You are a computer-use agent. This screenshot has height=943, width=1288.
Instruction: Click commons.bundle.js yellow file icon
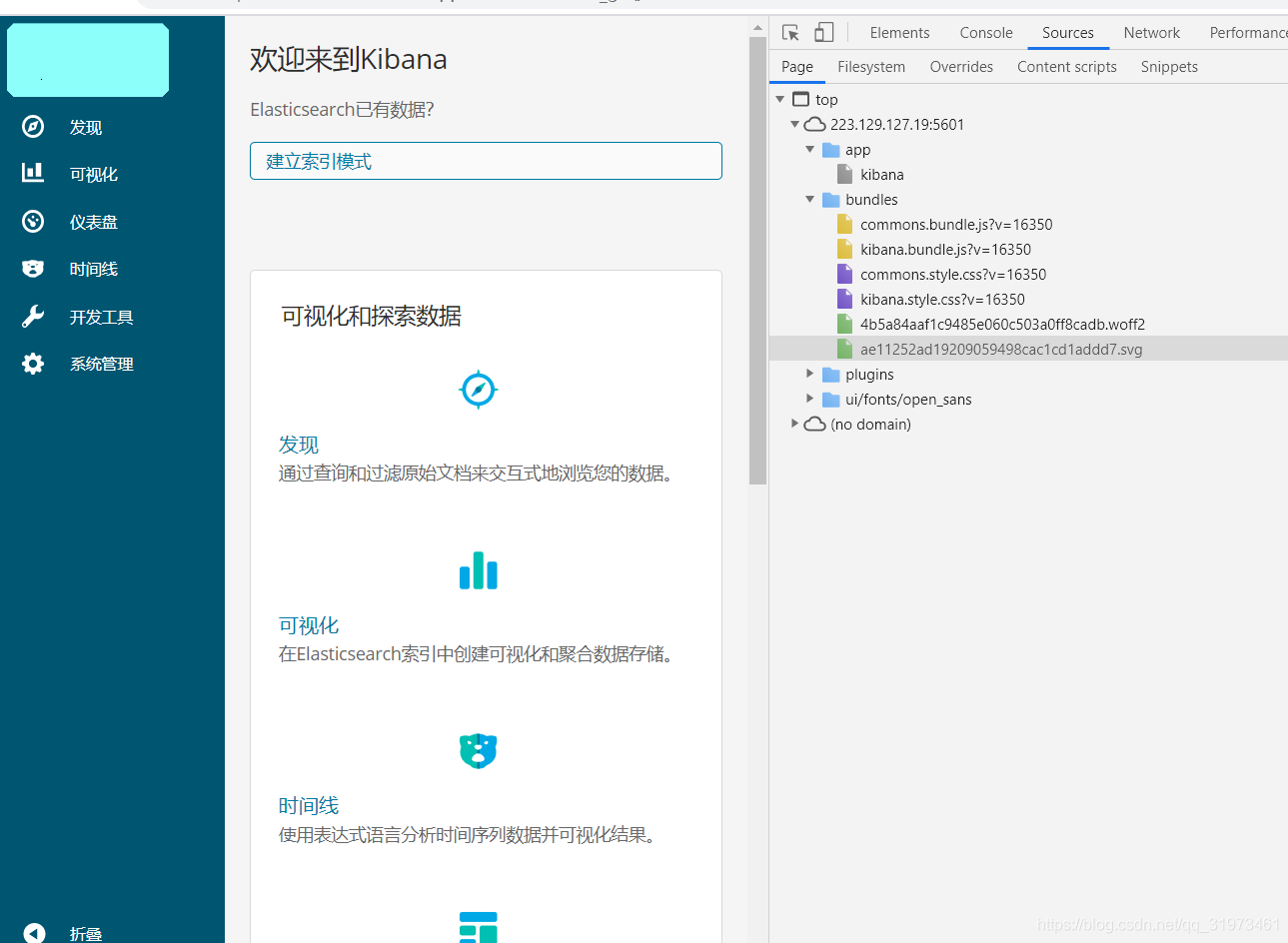(x=844, y=224)
